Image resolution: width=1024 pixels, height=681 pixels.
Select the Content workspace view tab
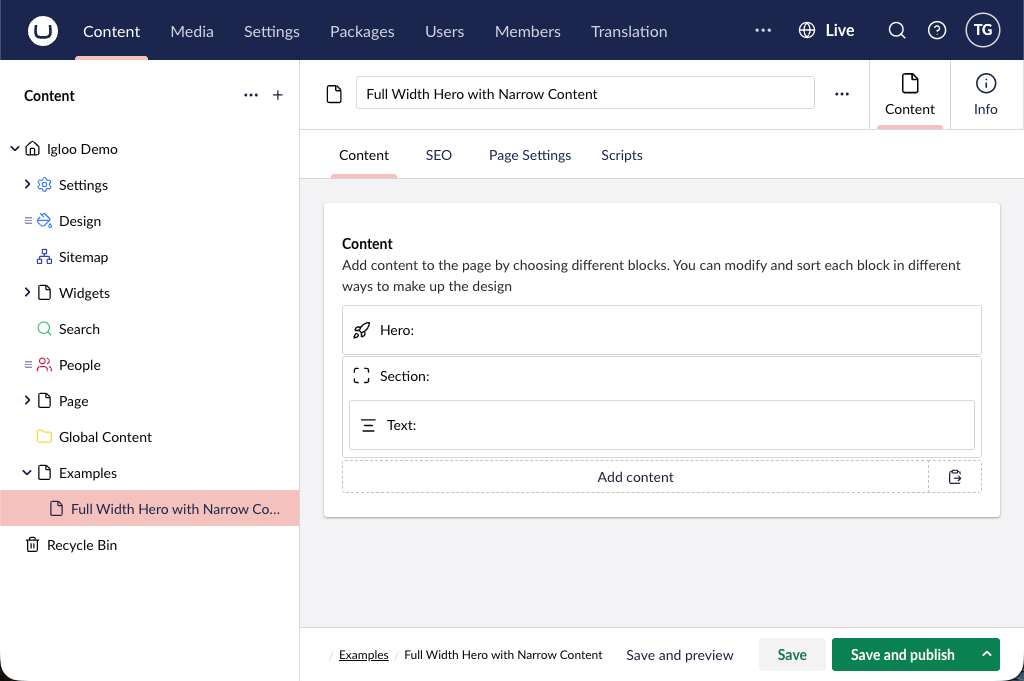click(x=910, y=95)
